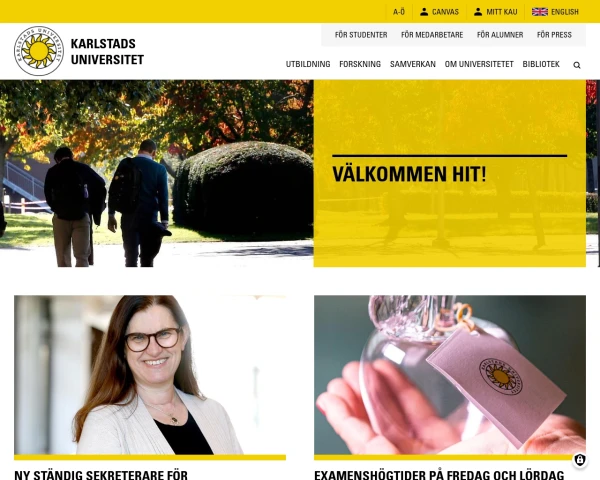
Task: Open the För Studenter tab
Action: (361, 35)
